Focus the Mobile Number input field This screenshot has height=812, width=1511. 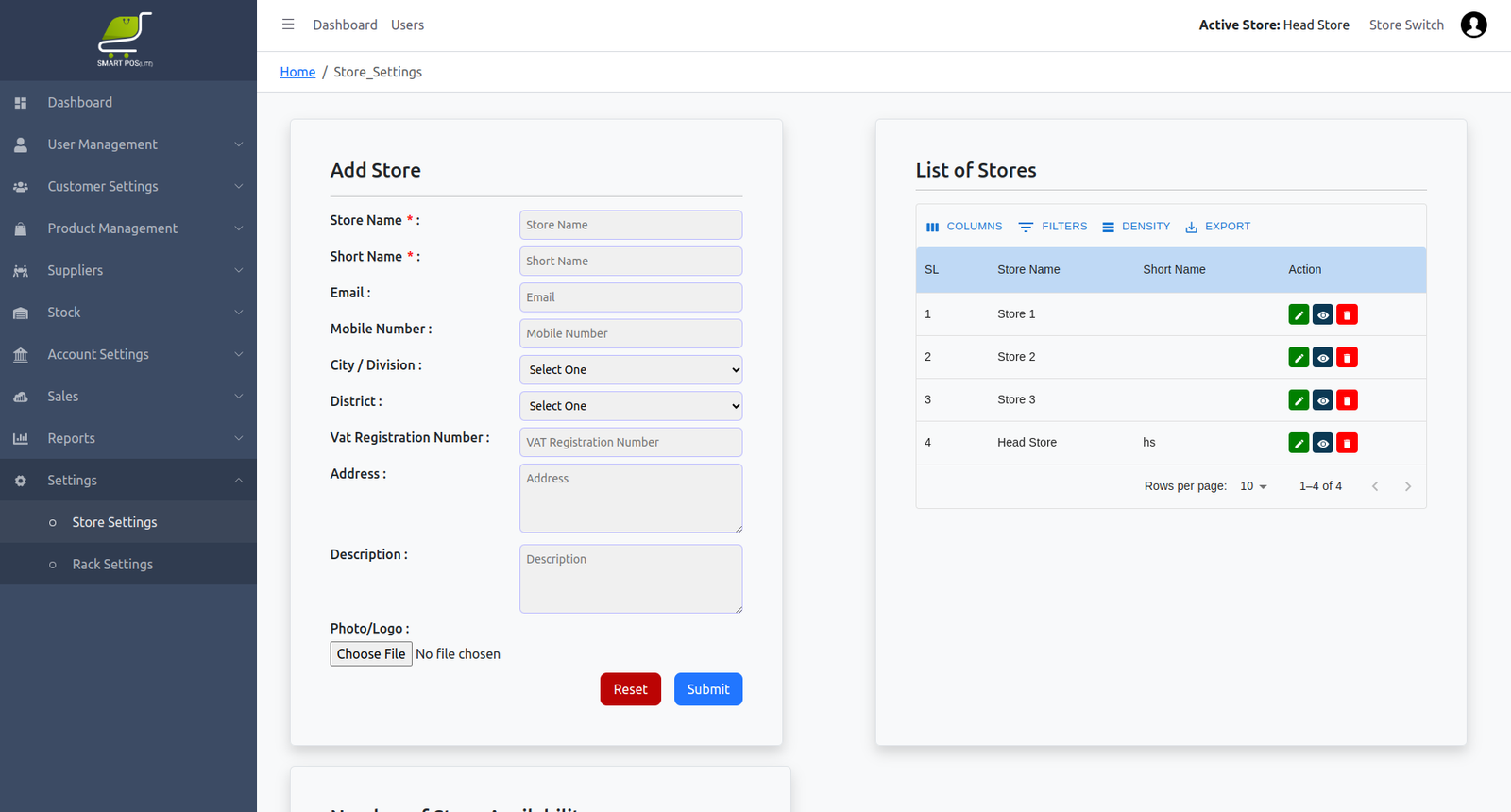coord(631,333)
